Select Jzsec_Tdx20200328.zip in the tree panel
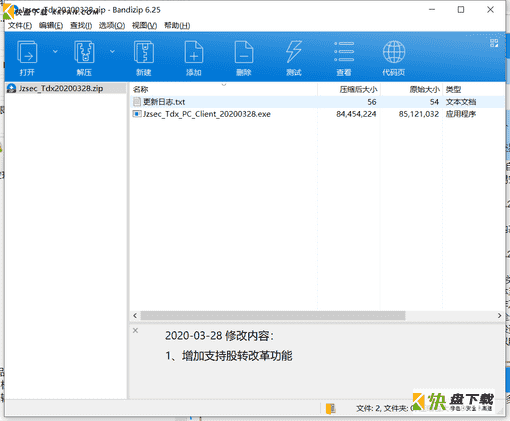This screenshot has height=421, width=510. pos(61,88)
